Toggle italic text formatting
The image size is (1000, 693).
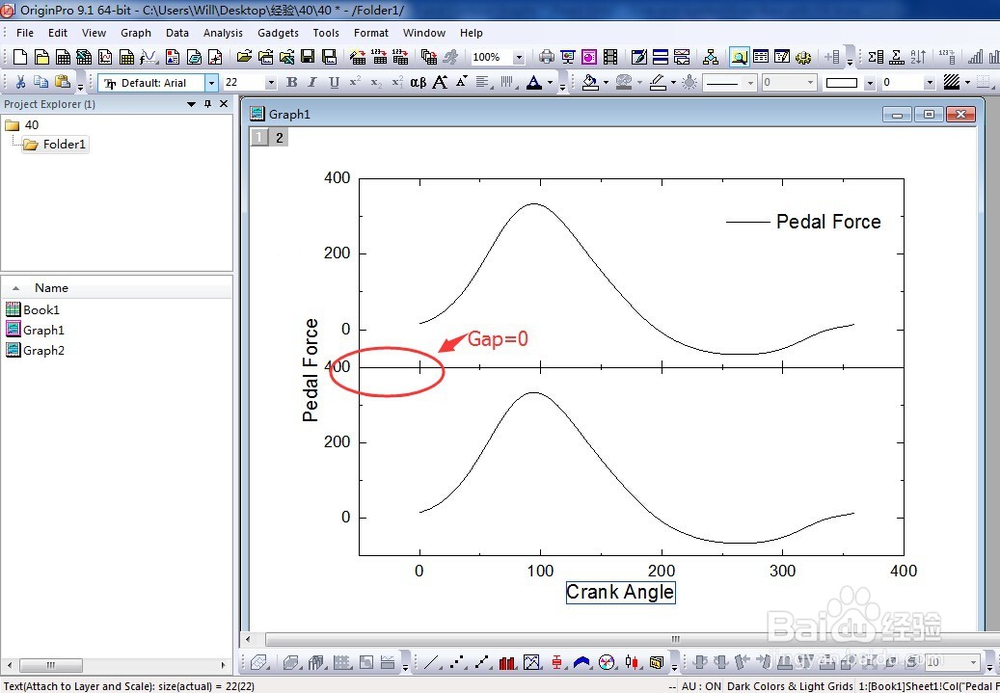pyautogui.click(x=312, y=82)
